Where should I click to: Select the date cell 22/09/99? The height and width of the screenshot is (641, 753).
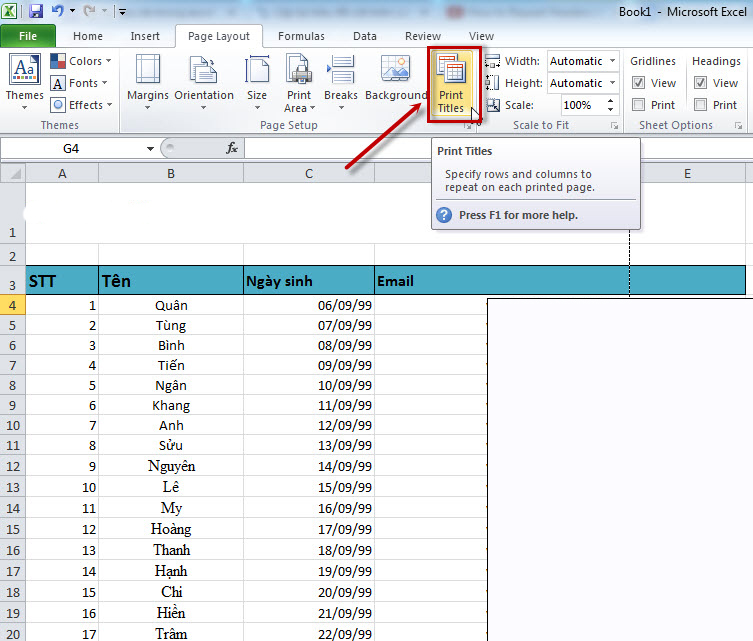pos(309,634)
